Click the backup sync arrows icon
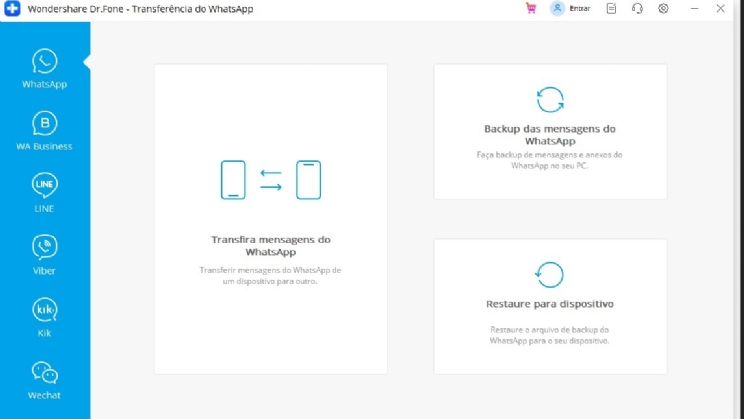The width and height of the screenshot is (744, 419). pos(550,100)
